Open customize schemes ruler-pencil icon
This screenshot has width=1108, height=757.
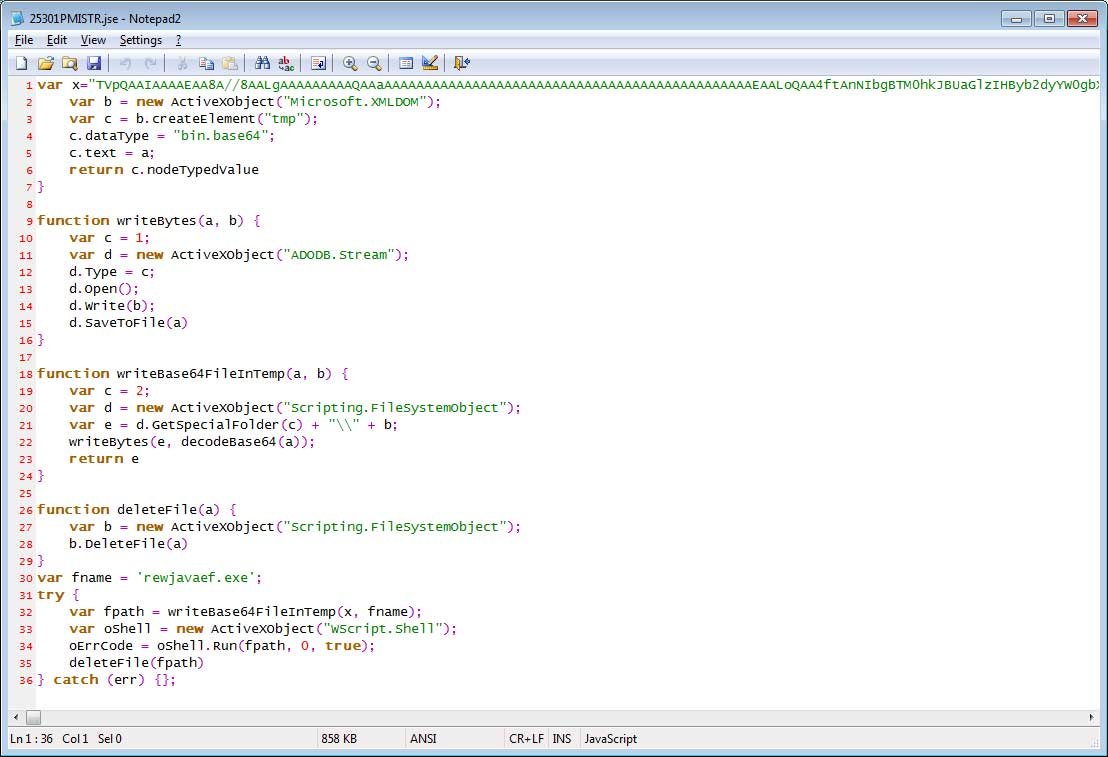[x=430, y=64]
